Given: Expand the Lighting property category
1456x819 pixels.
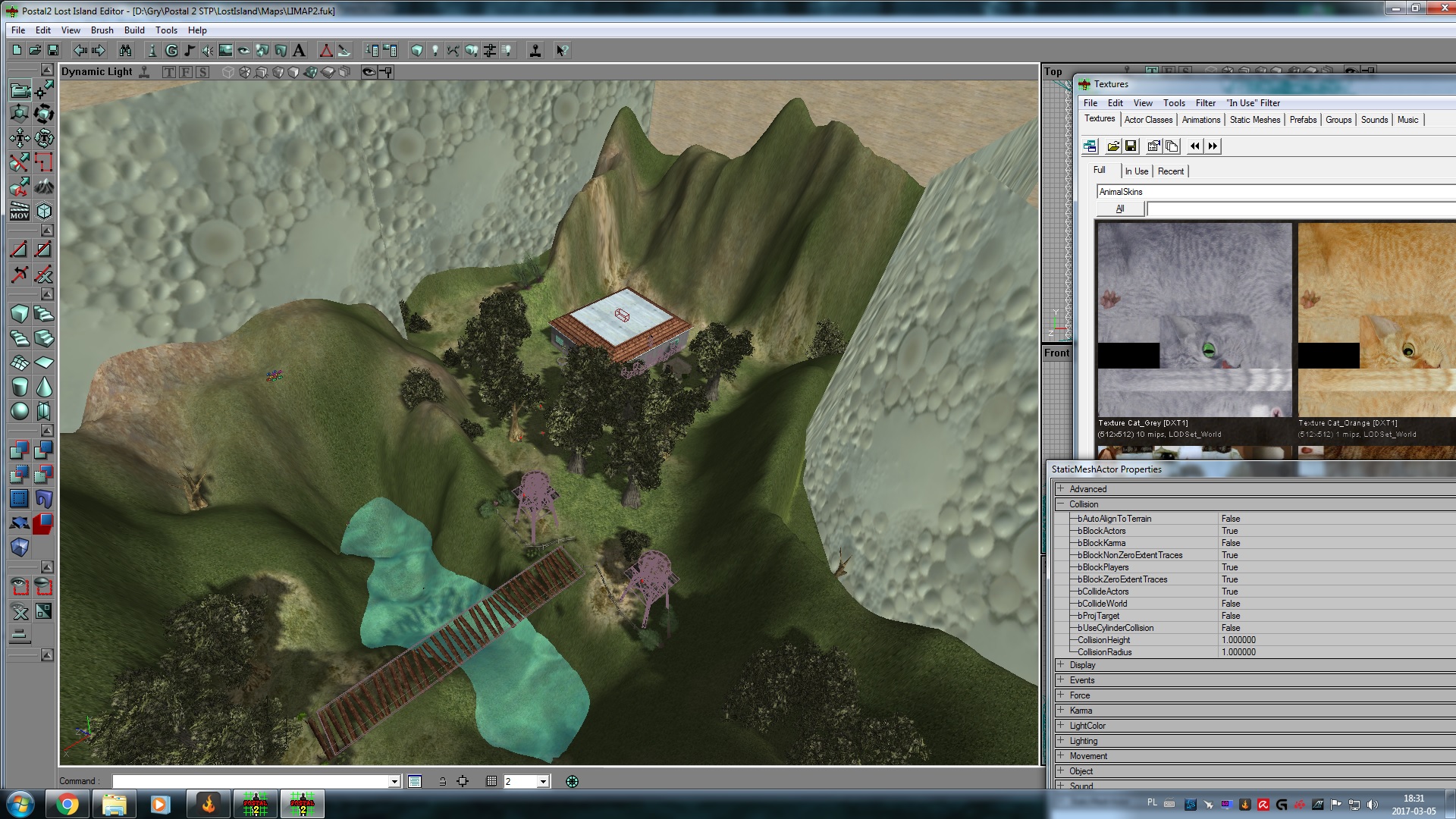Looking at the screenshot, I should [1061, 741].
